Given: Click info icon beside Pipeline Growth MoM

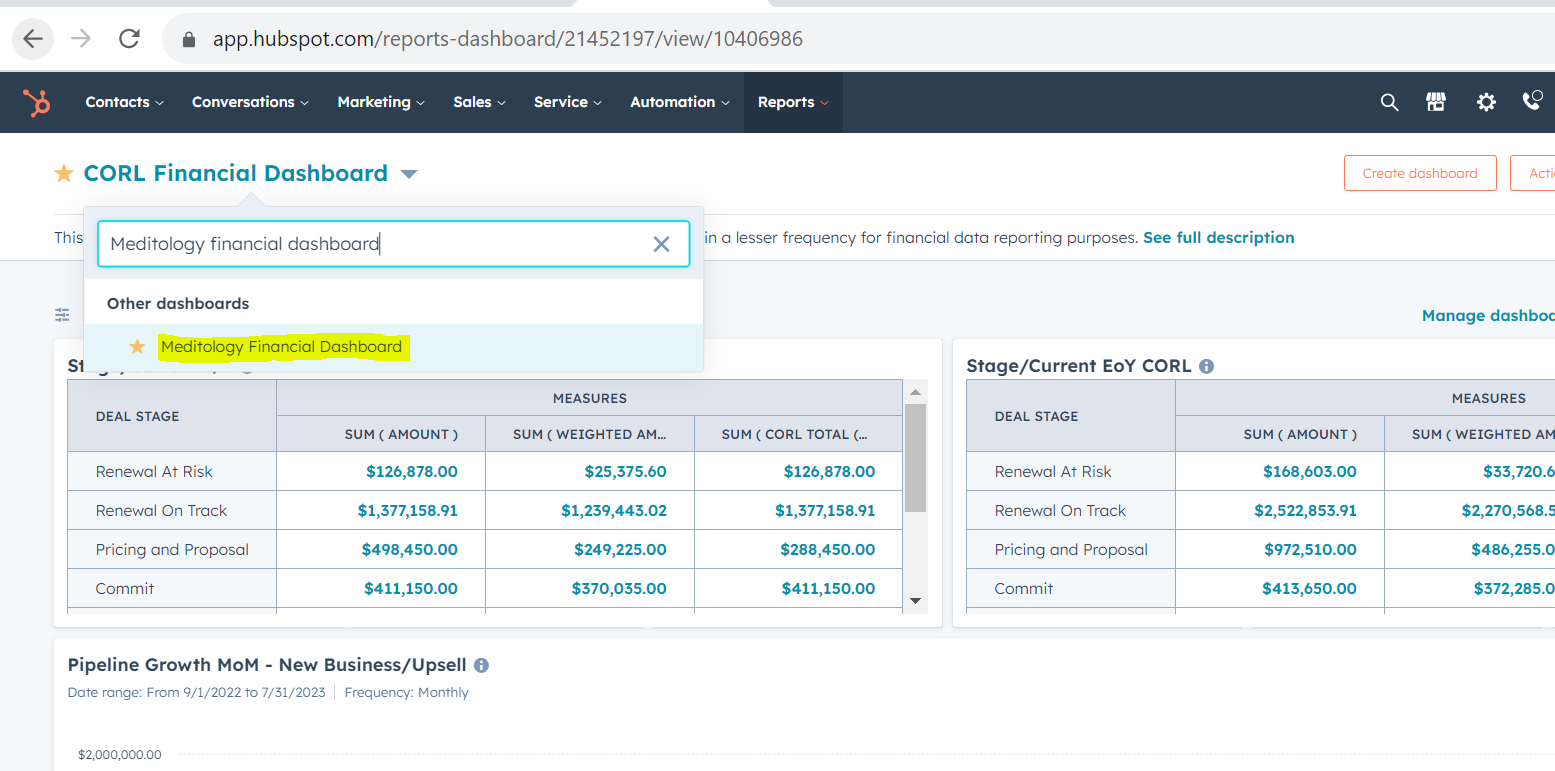Looking at the screenshot, I should (x=481, y=665).
